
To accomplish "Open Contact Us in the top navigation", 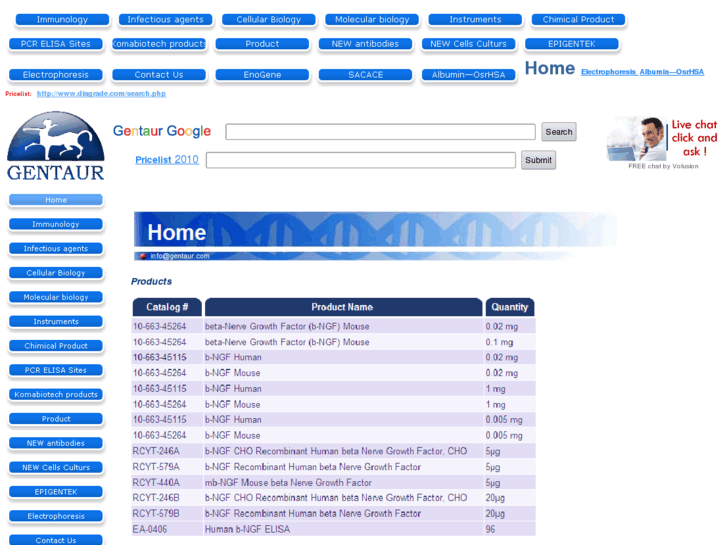I will (159, 75).
